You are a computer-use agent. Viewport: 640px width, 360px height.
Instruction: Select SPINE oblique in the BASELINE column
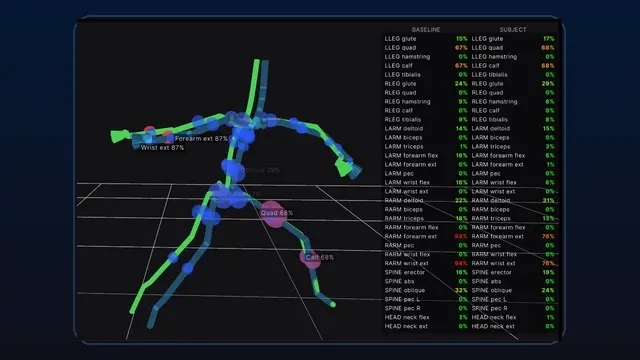point(426,290)
